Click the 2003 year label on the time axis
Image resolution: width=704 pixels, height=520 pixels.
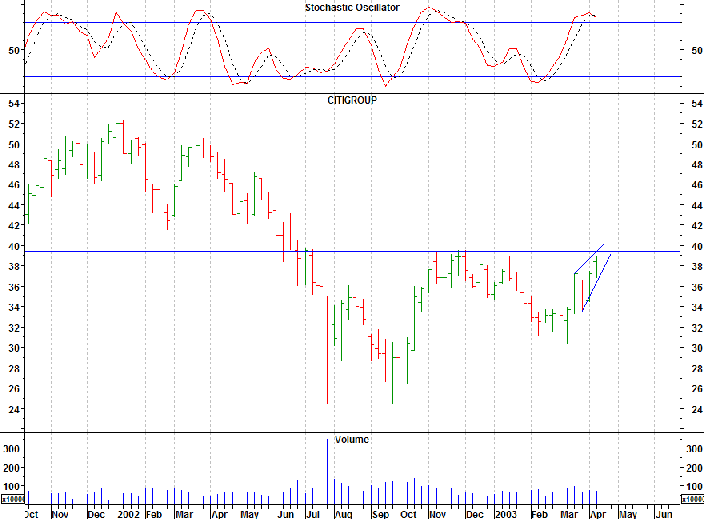(506, 514)
